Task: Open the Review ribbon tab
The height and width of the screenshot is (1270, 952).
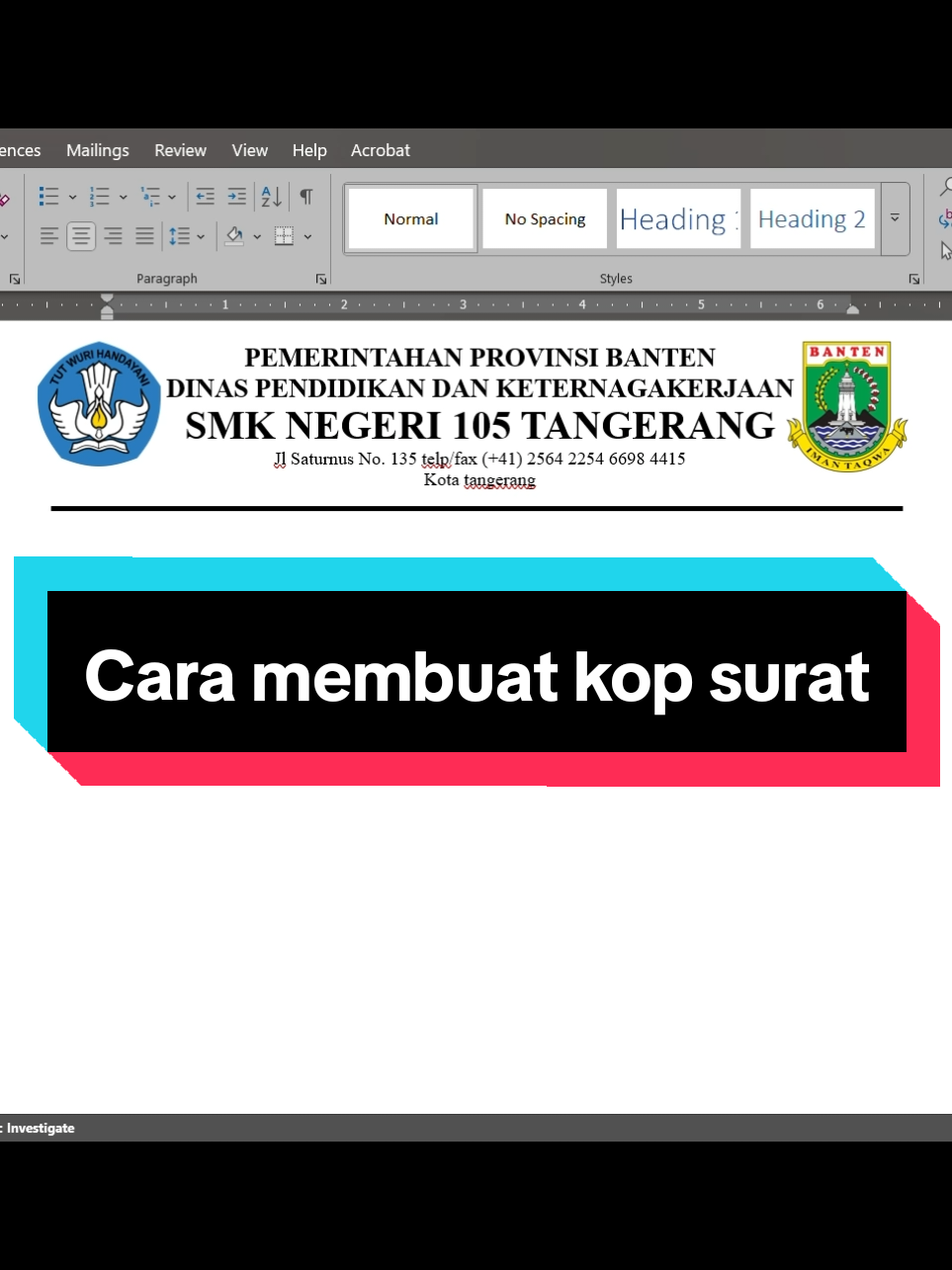Action: pyautogui.click(x=180, y=150)
